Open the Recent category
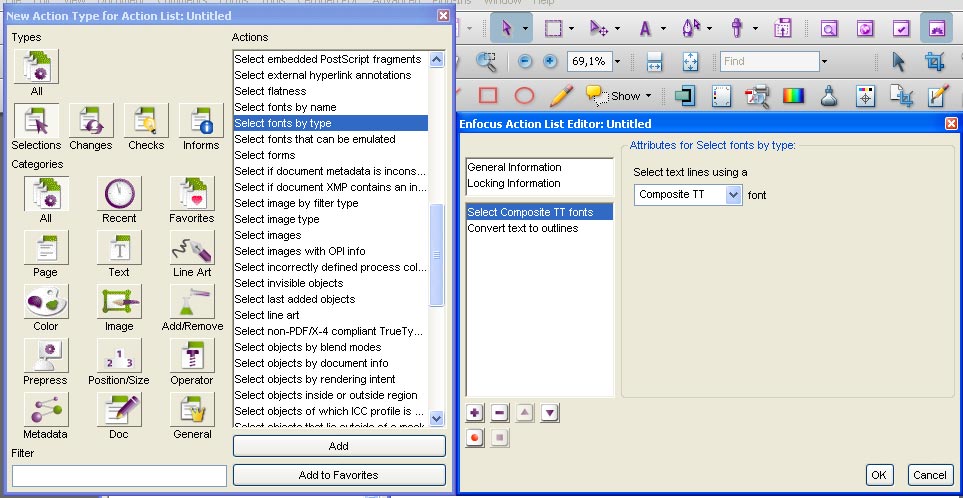963x498 pixels. 119,194
